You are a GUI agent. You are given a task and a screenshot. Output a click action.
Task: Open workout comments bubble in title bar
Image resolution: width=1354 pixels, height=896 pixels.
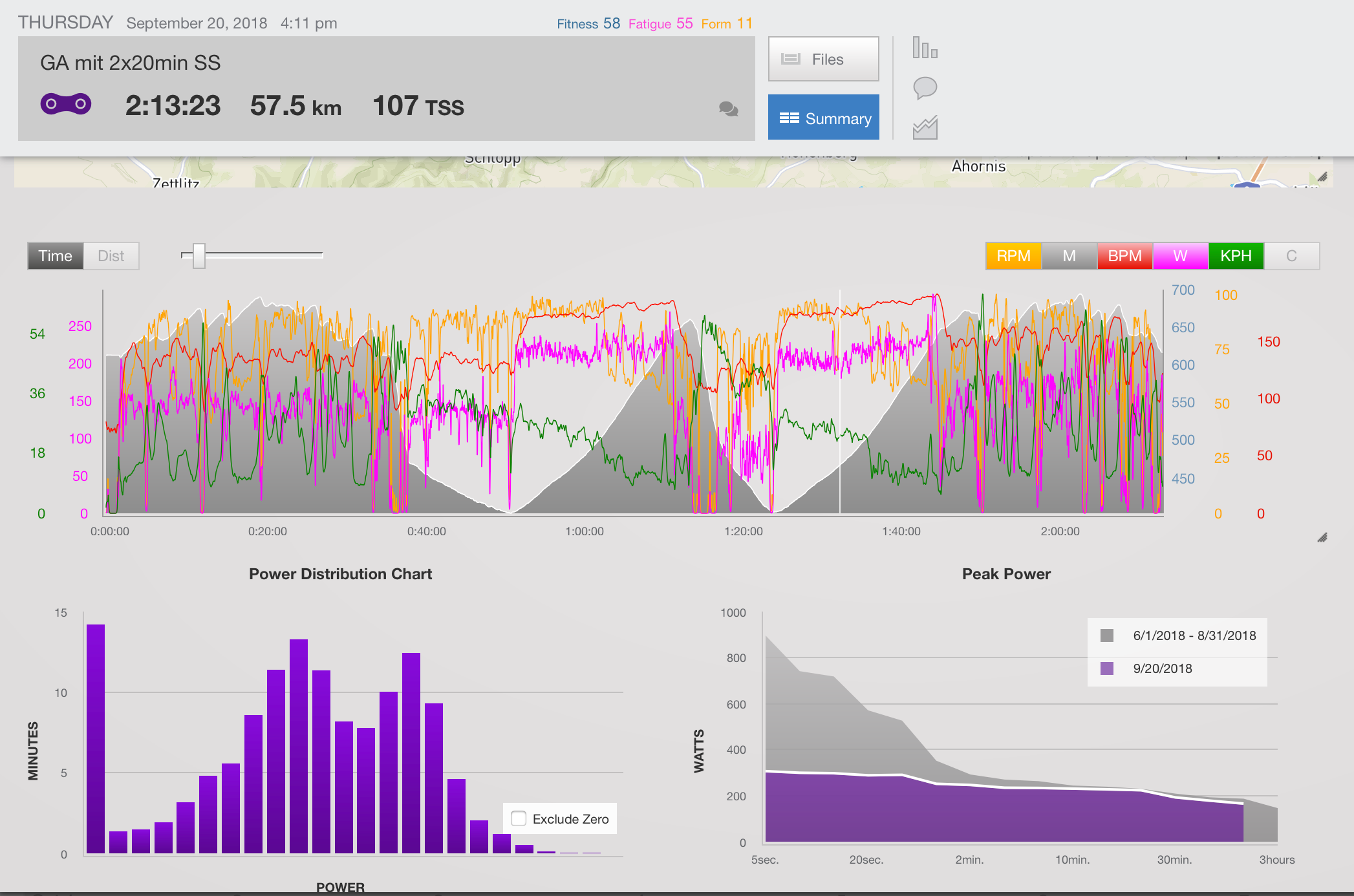pyautogui.click(x=729, y=109)
